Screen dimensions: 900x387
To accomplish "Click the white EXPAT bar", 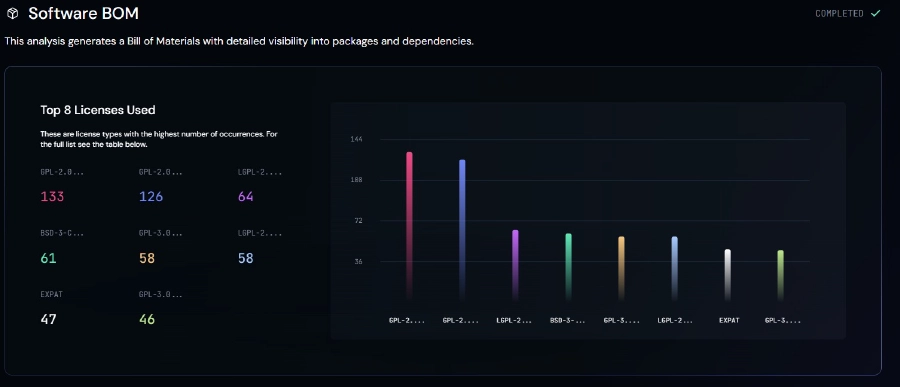I will [x=727, y=274].
